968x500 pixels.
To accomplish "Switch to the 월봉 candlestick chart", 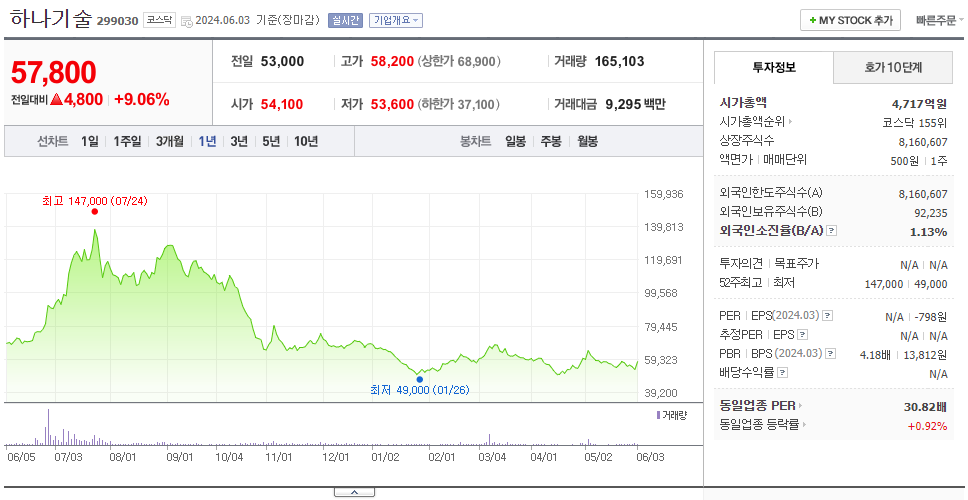I will (588, 141).
